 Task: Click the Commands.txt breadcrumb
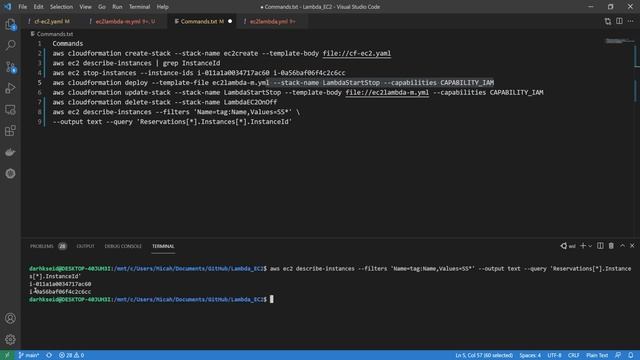[x=52, y=34]
